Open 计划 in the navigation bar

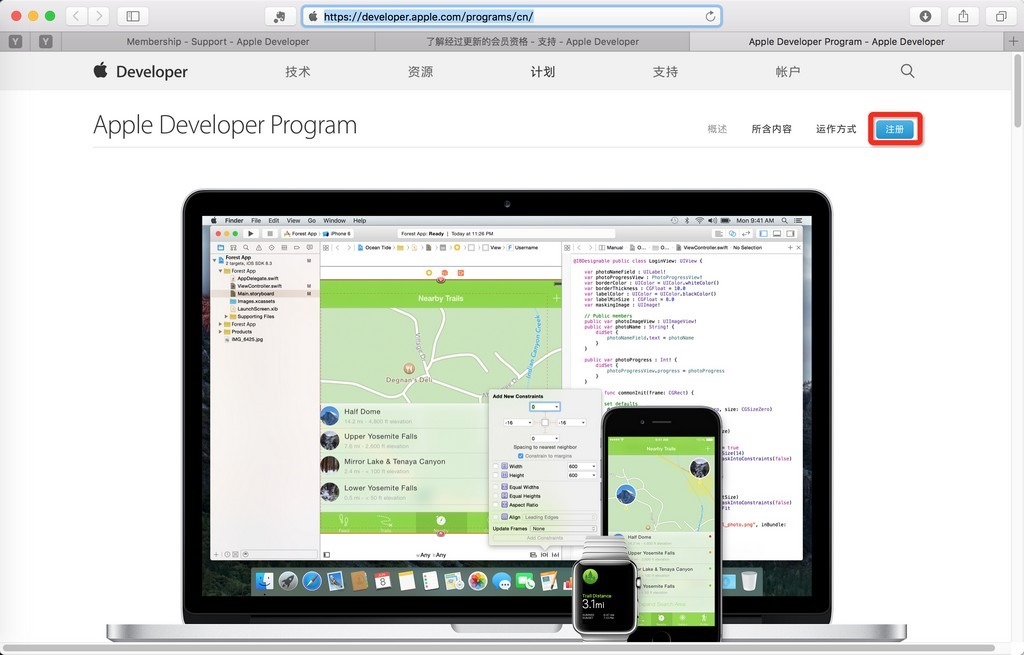[543, 71]
